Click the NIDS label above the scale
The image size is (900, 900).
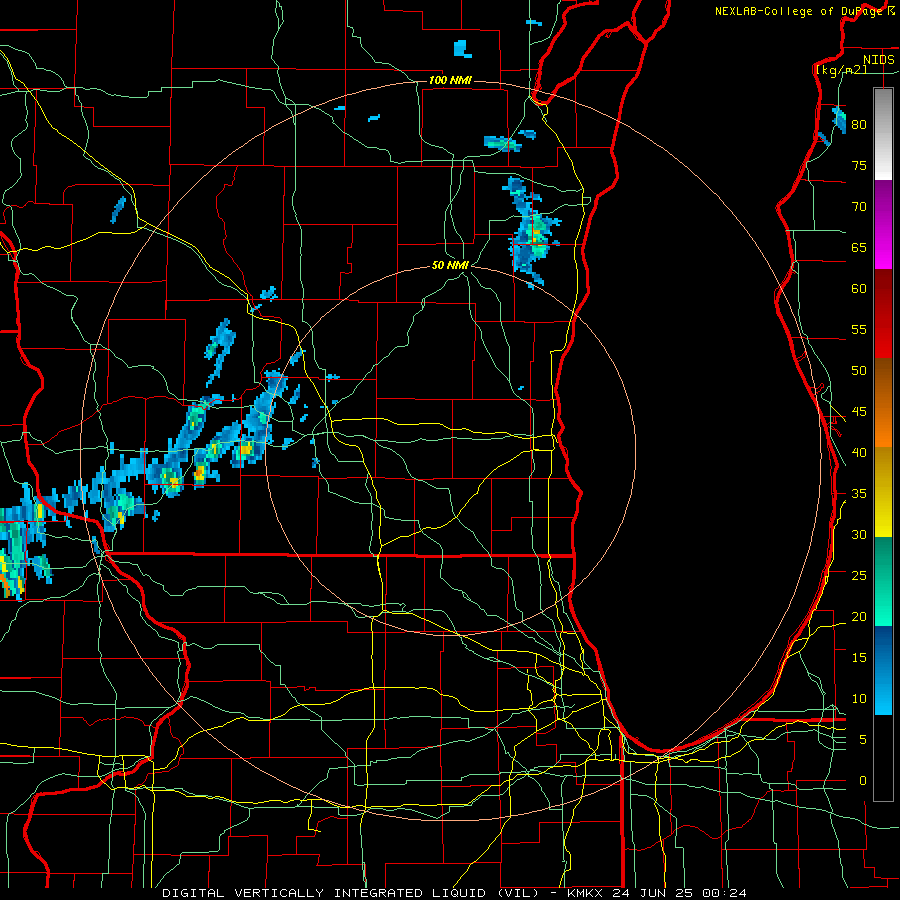878,60
